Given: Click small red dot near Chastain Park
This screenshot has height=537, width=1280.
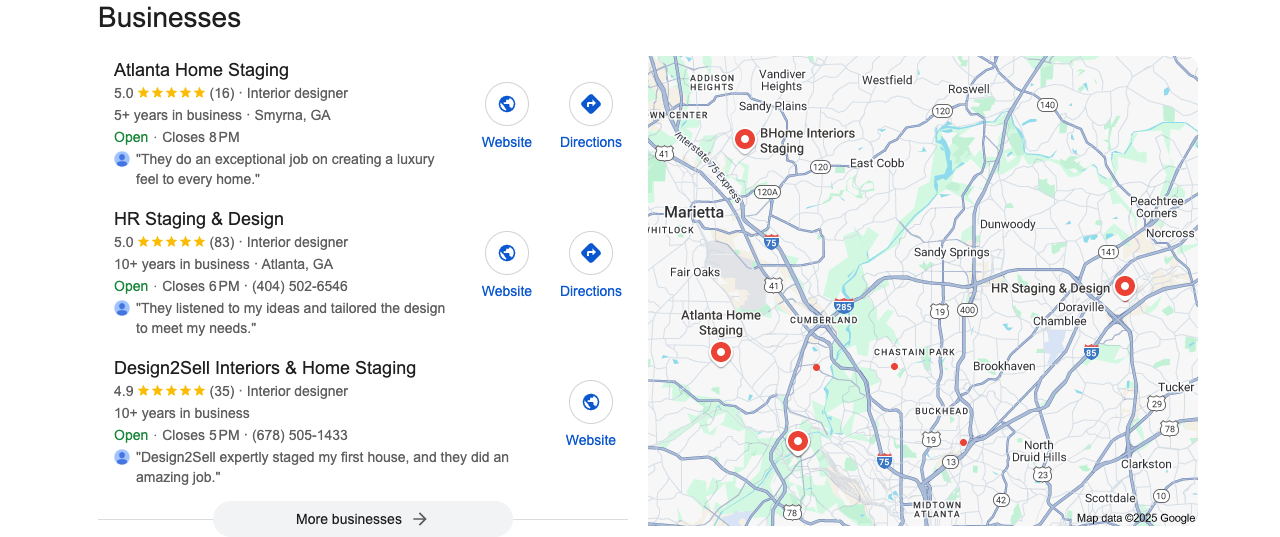Looking at the screenshot, I should (x=894, y=367).
